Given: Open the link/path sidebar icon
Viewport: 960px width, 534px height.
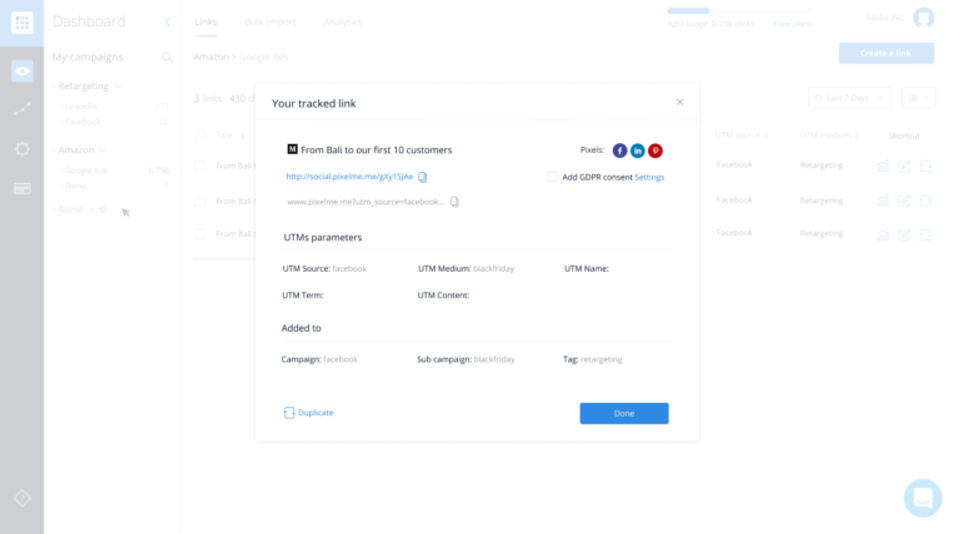Looking at the screenshot, I should pos(22,109).
